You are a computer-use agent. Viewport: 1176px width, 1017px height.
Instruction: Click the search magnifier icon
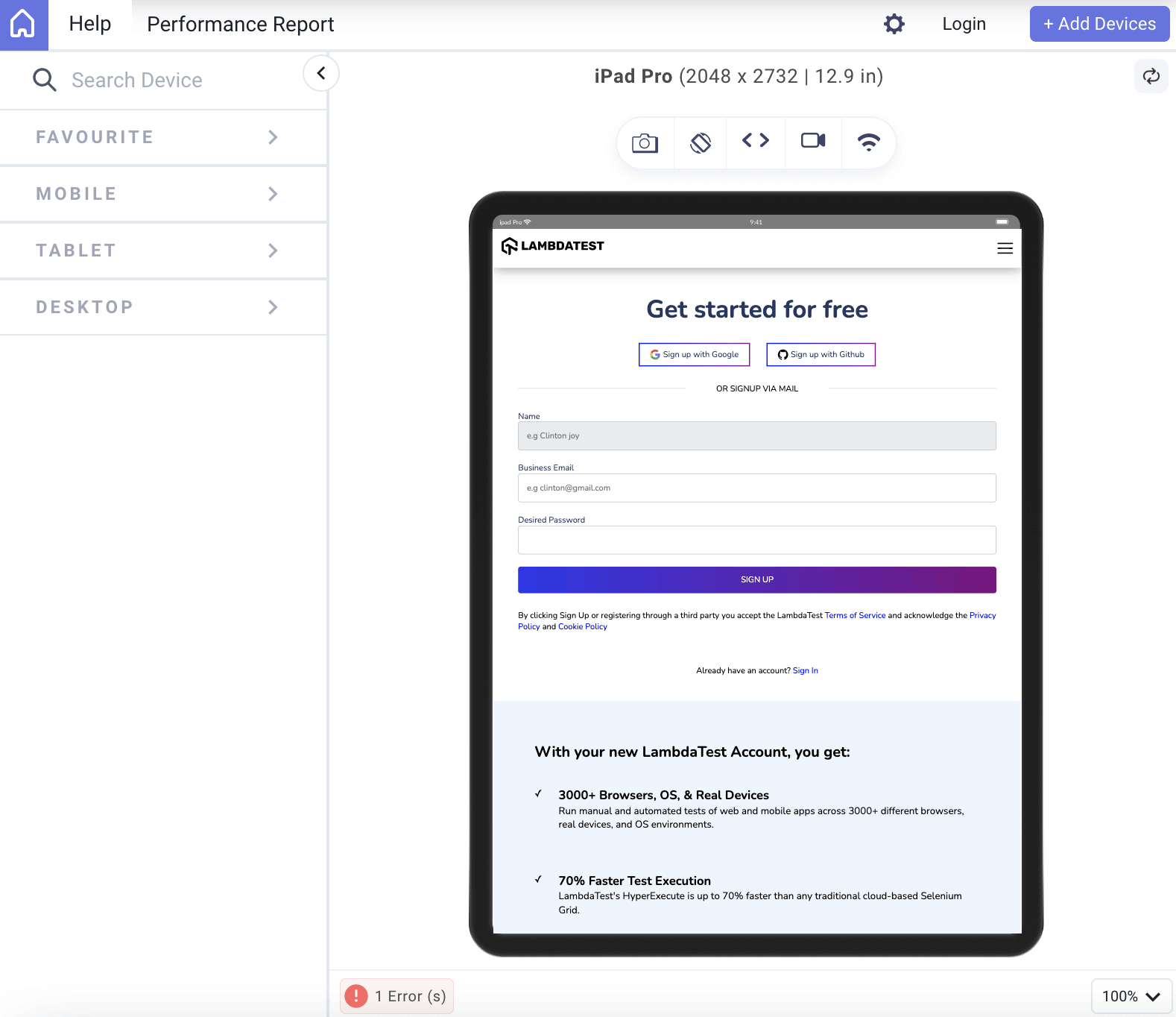45,80
